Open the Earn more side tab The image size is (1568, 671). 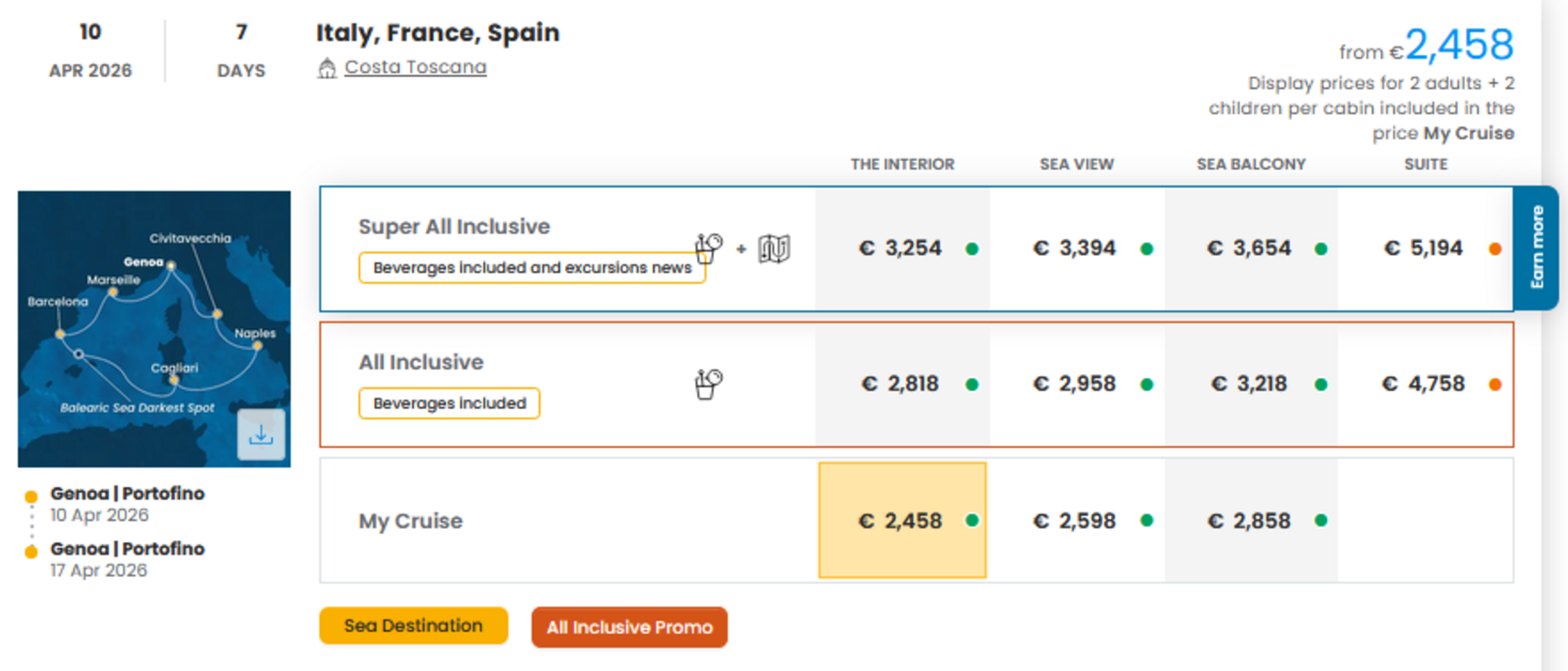1536,247
